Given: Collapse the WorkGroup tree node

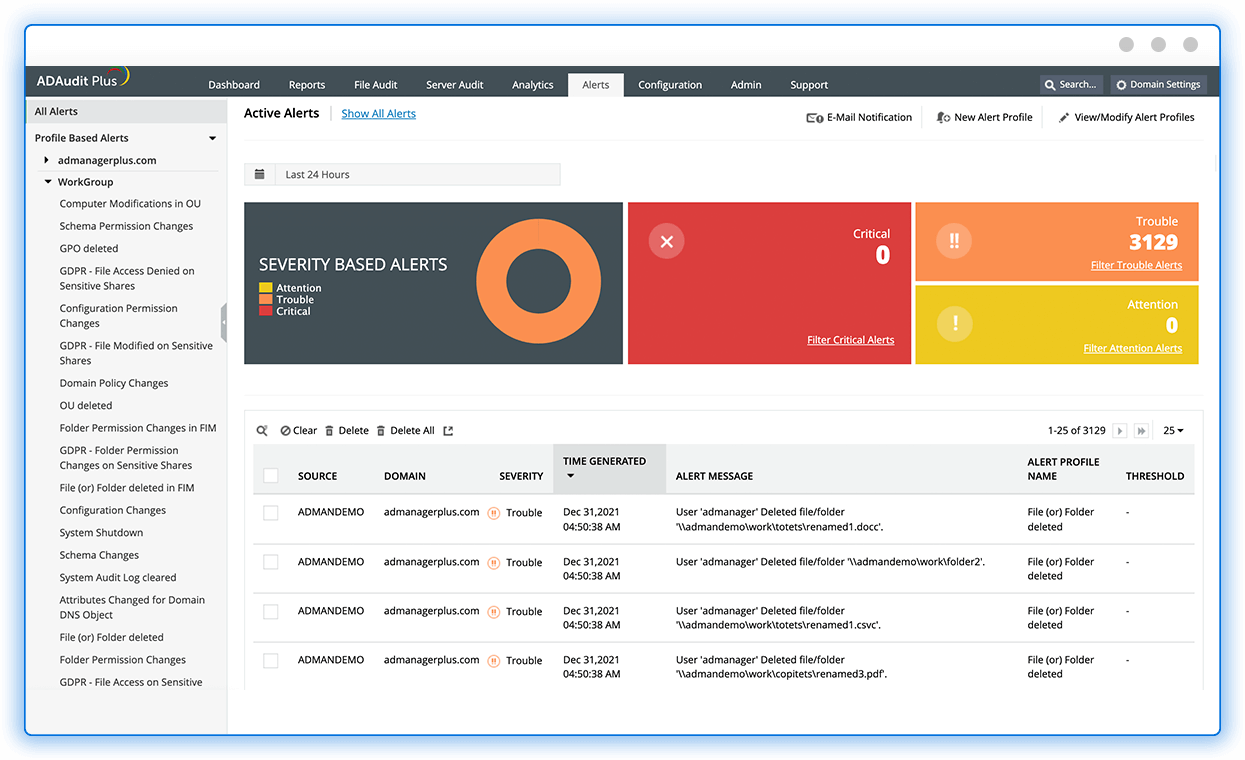Looking at the screenshot, I should coord(48,182).
